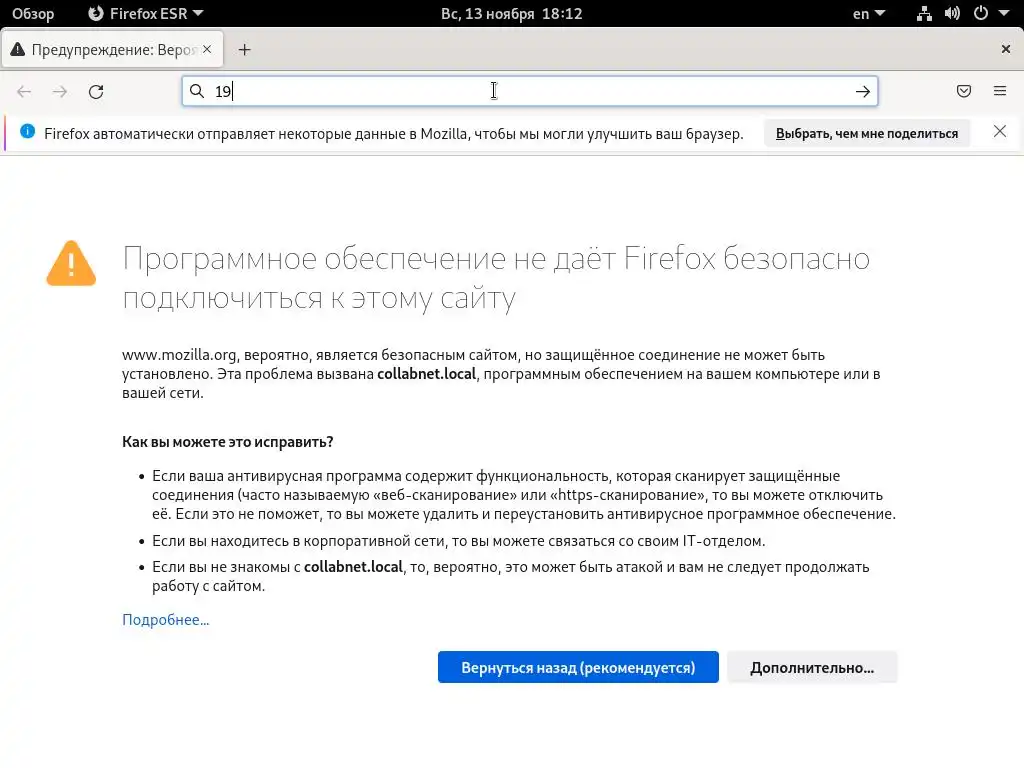Open the Pocket save icon
Screen dimensions: 1024x768
tap(964, 91)
